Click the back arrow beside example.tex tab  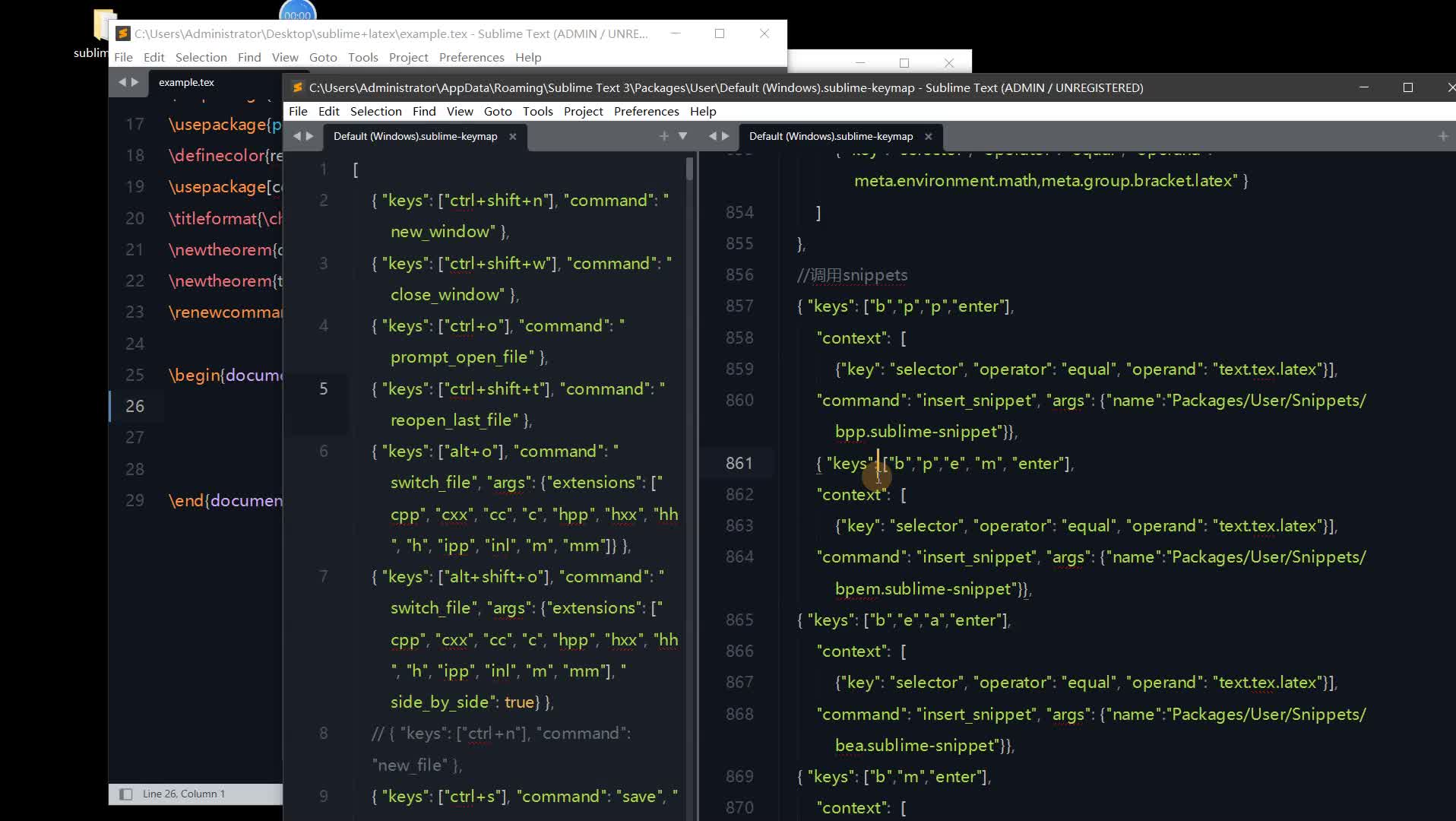click(122, 82)
